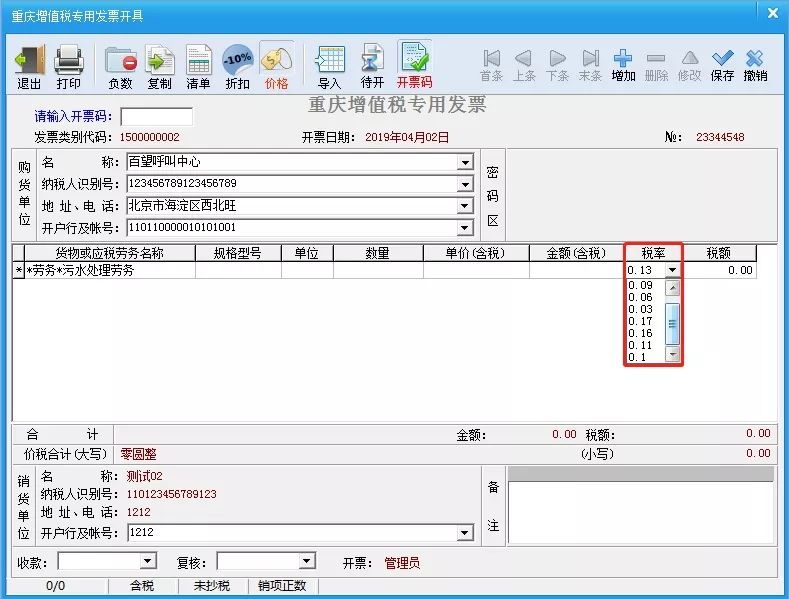This screenshot has height=599, width=789.
Task: Click the tax rate list scrollbar thumb
Action: (672, 324)
